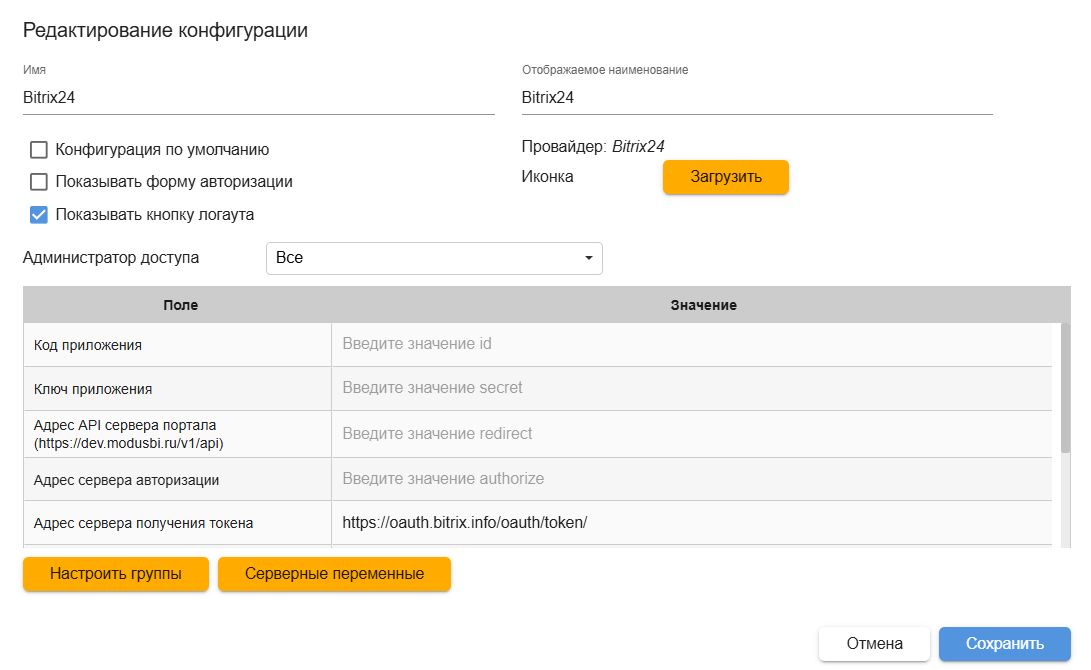Click the redirect value input field

[x=690, y=434]
